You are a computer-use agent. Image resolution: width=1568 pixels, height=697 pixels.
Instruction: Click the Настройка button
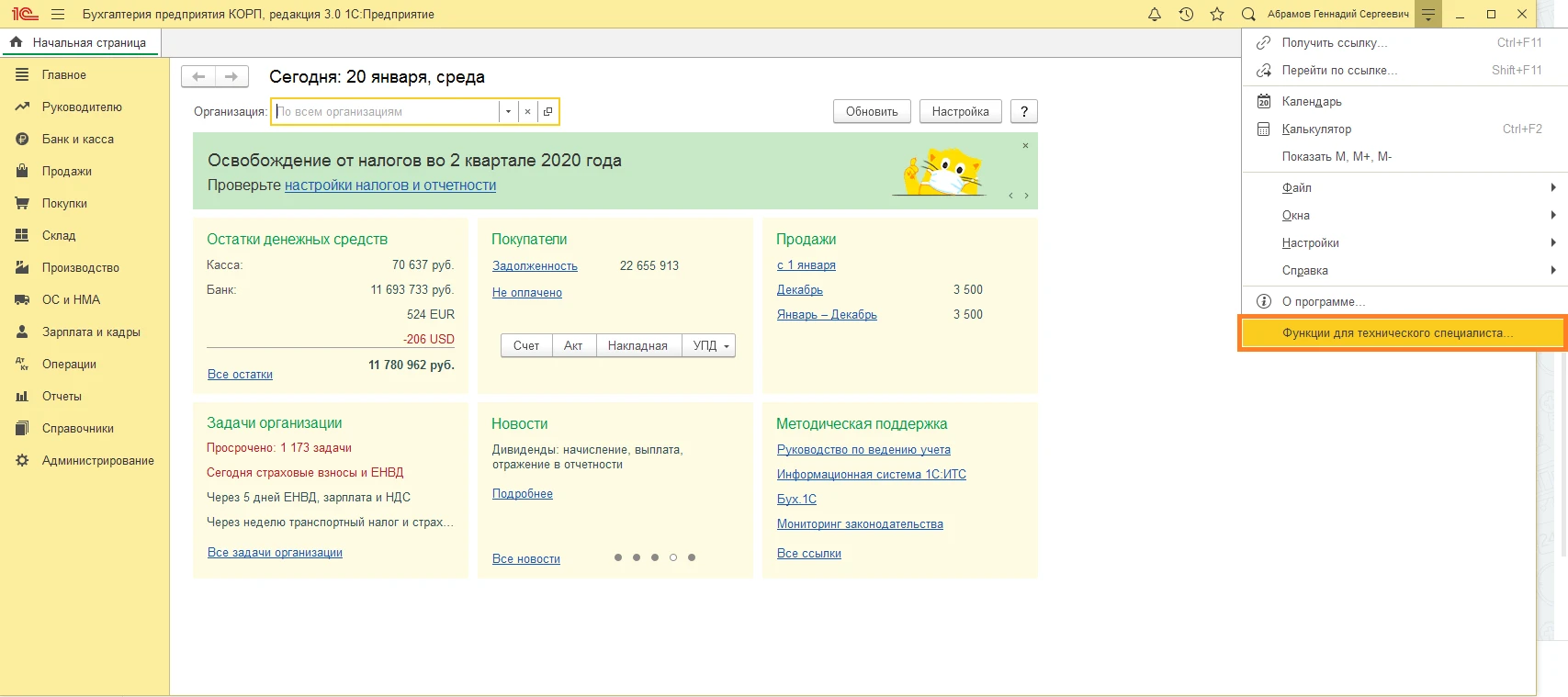960,112
